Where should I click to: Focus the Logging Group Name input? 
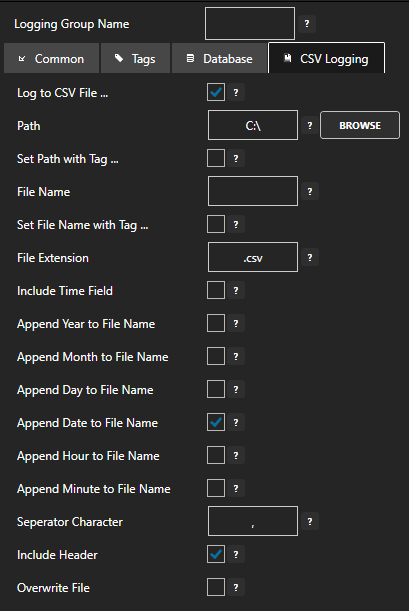click(250, 23)
